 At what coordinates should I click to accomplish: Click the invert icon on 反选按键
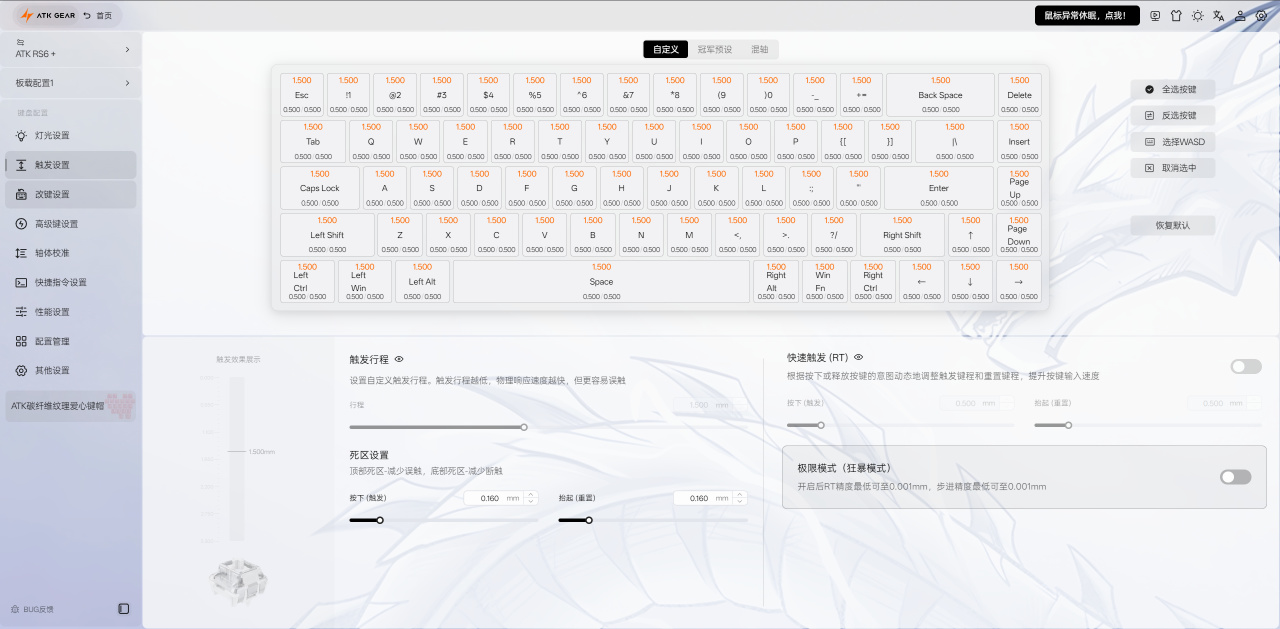click(x=1150, y=116)
